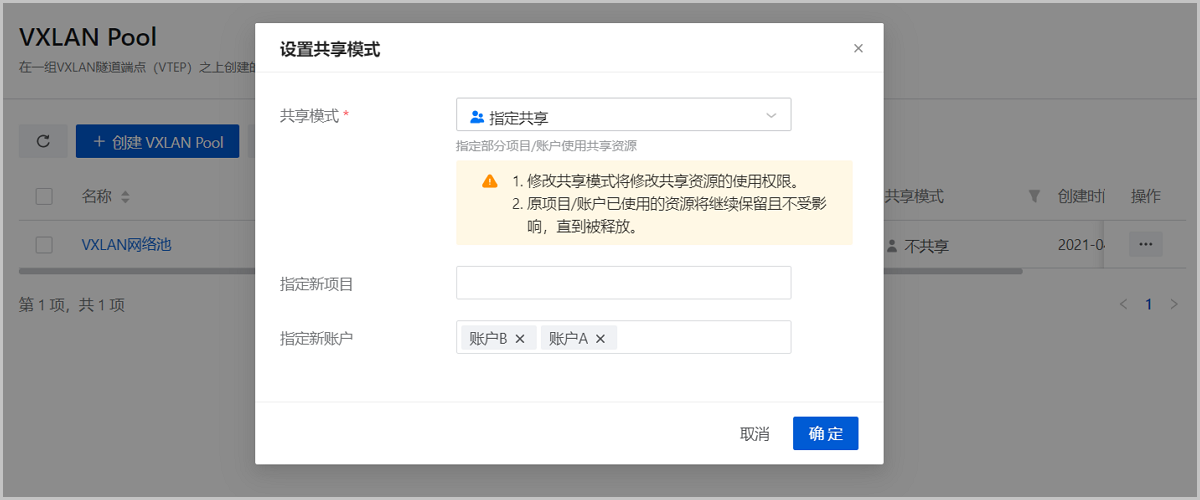Image resolution: width=1200 pixels, height=500 pixels.
Task: Close the 设置共享模式 dialog with X
Action: coord(858,48)
